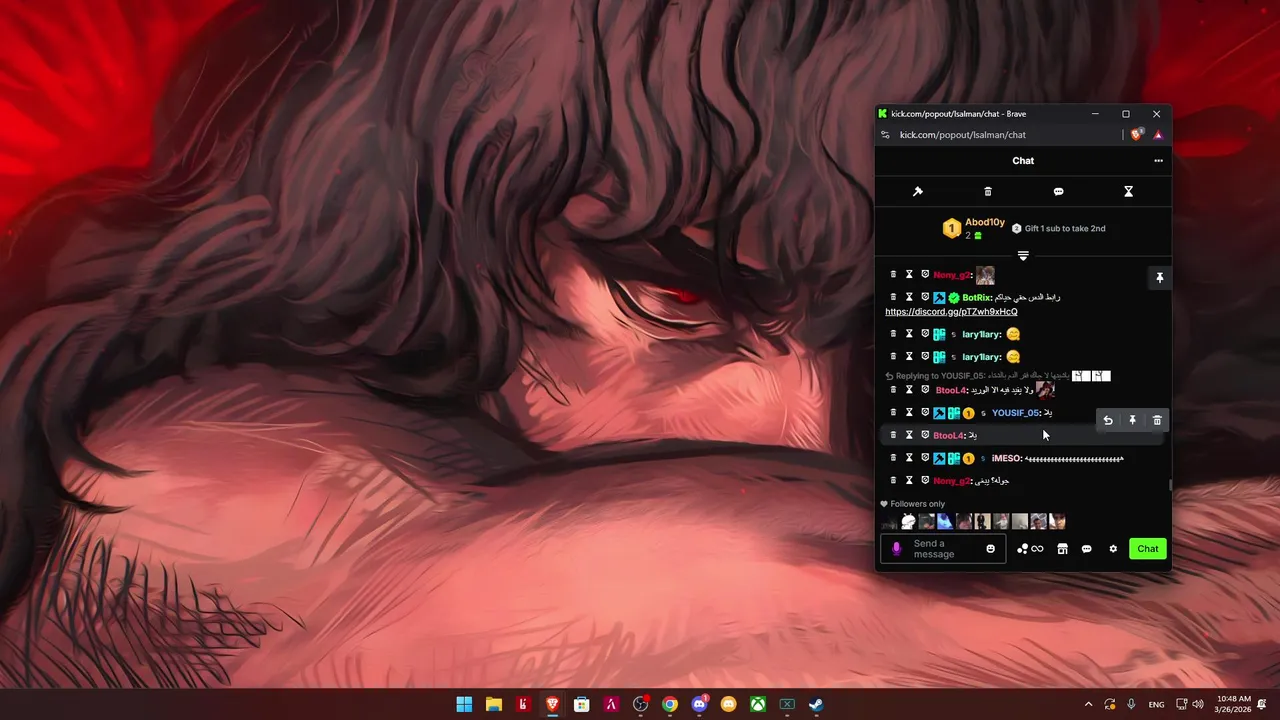1280x720 pixels.
Task: Select the white cartoon character quick emote
Action: coord(908,521)
